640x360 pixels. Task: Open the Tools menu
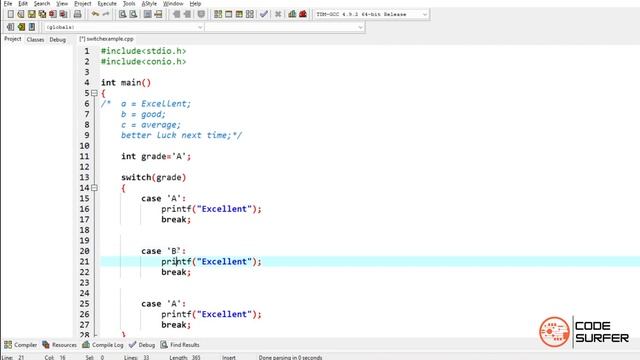click(129, 4)
